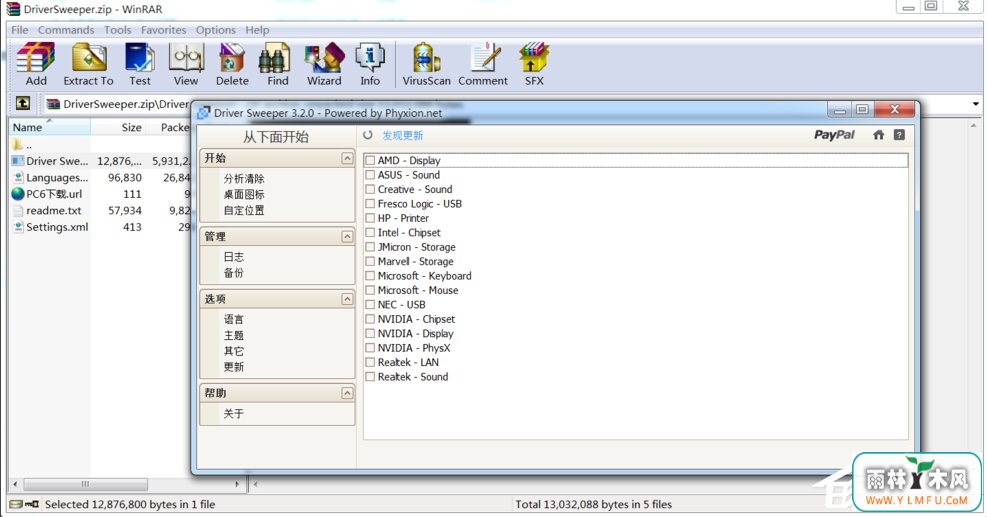The image size is (987, 517).
Task: Check the NVIDIA - PhysX checkbox
Action: tap(370, 348)
